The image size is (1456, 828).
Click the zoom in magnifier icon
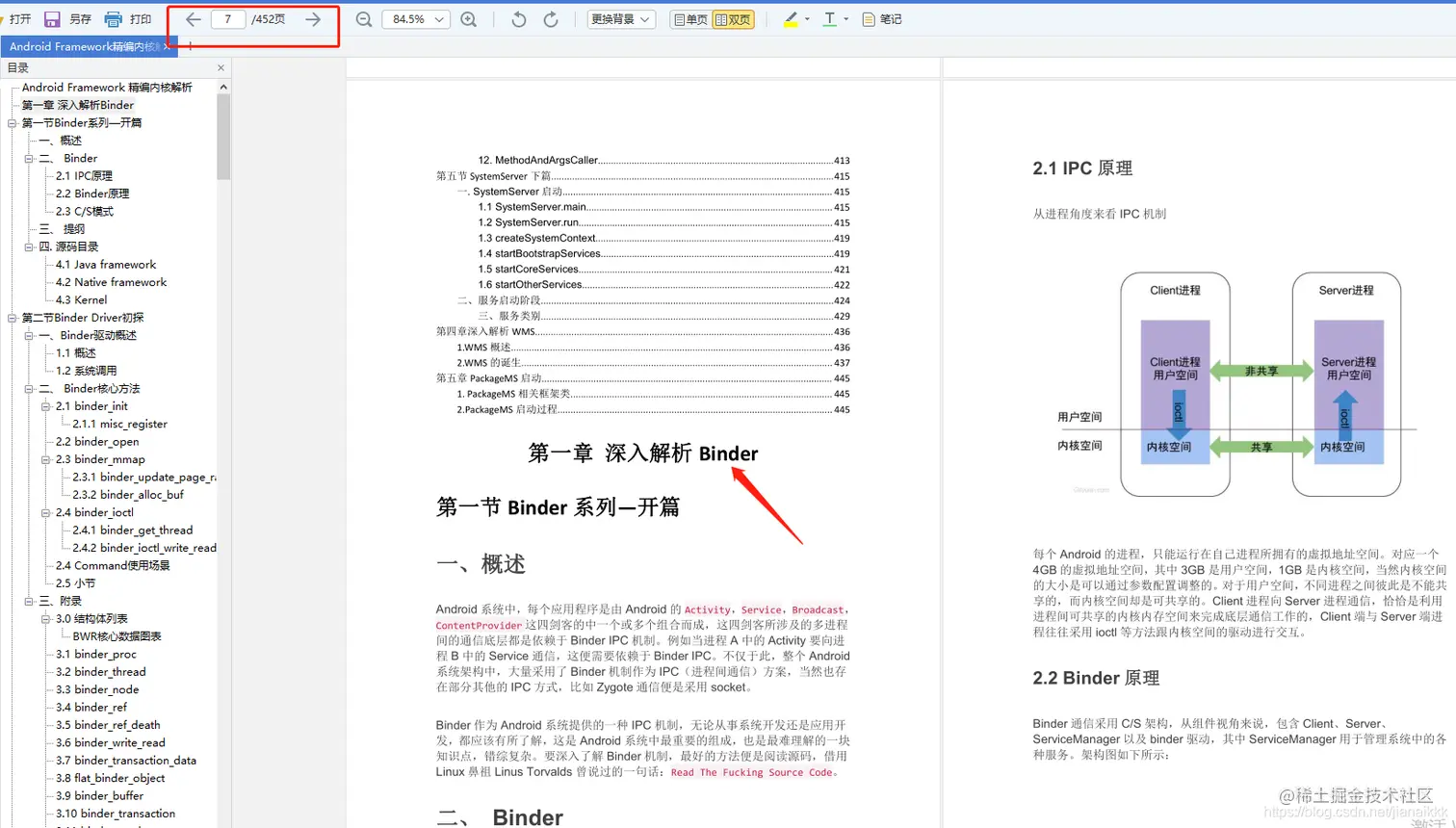(x=469, y=19)
